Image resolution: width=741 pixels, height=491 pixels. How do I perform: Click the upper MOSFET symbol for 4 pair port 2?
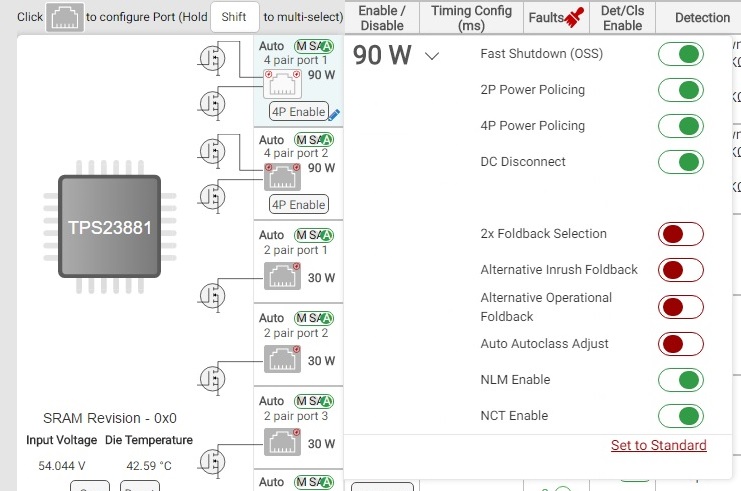pyautogui.click(x=212, y=152)
